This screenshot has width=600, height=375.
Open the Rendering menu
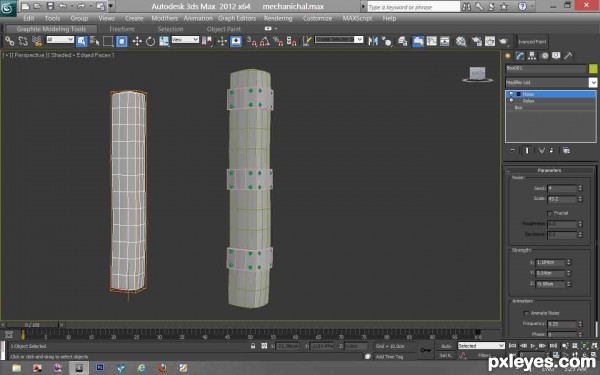[x=278, y=18]
